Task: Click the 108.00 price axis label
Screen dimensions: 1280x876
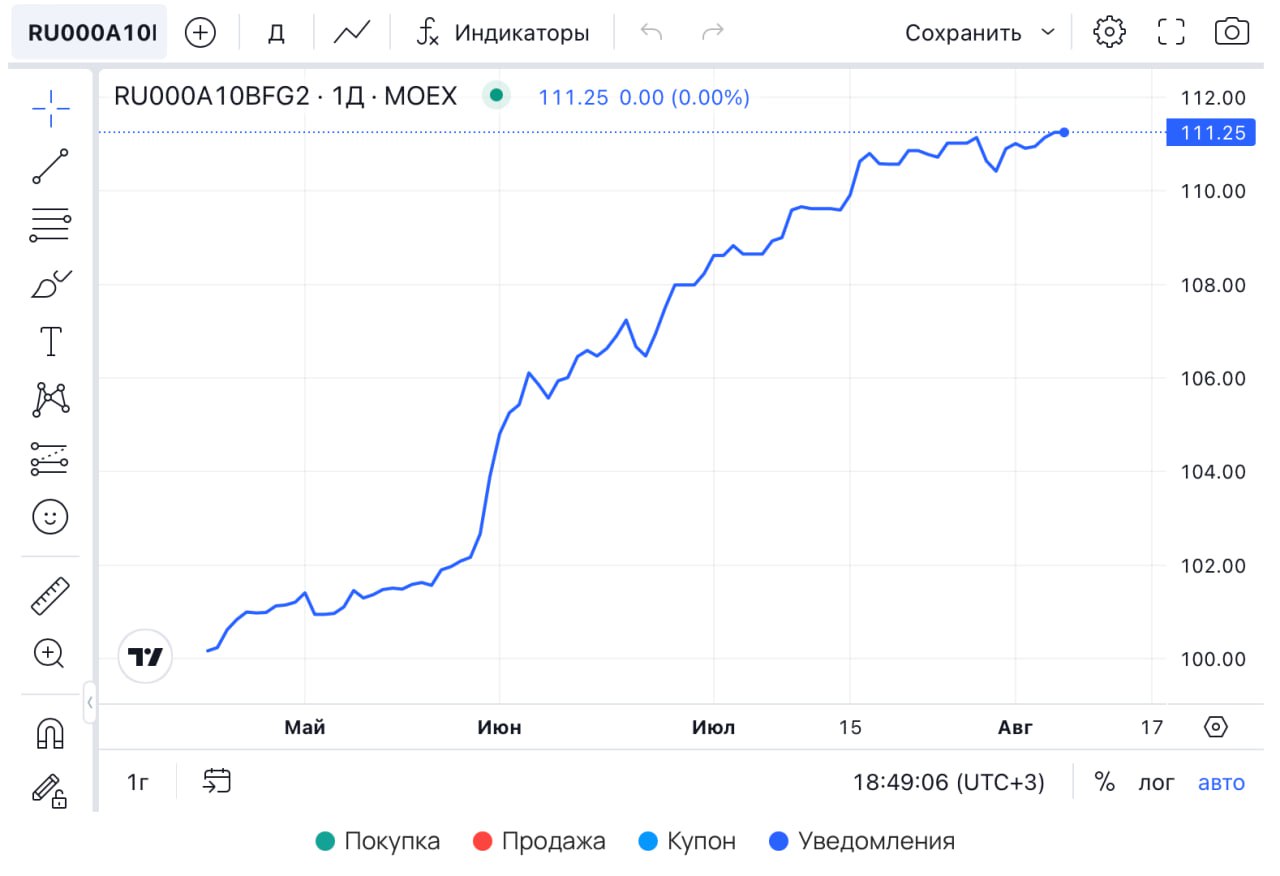Action: coord(1213,285)
